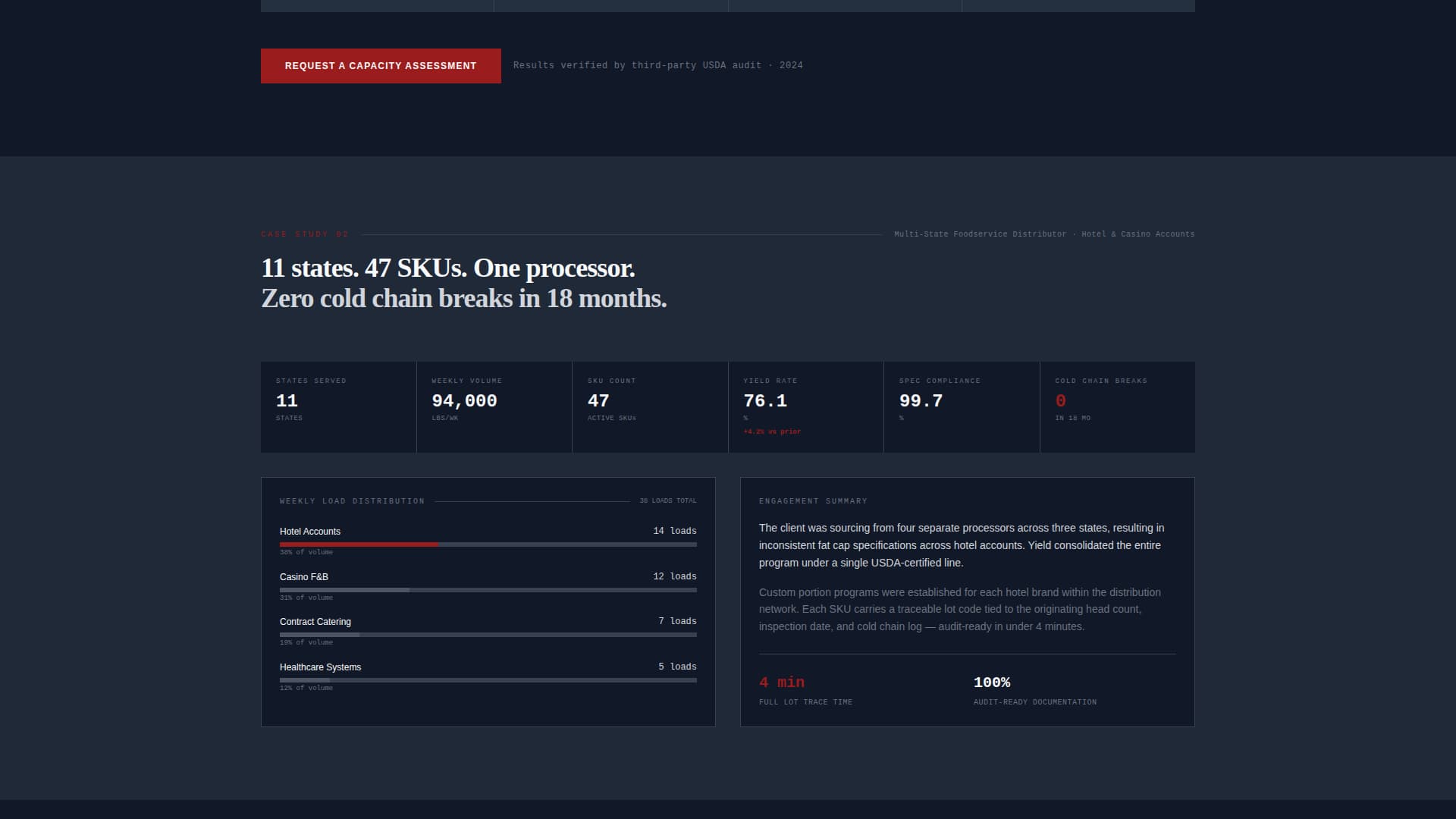
Task: Click the WEEKLY LOAD DISTRIBUTION header
Action: (351, 500)
